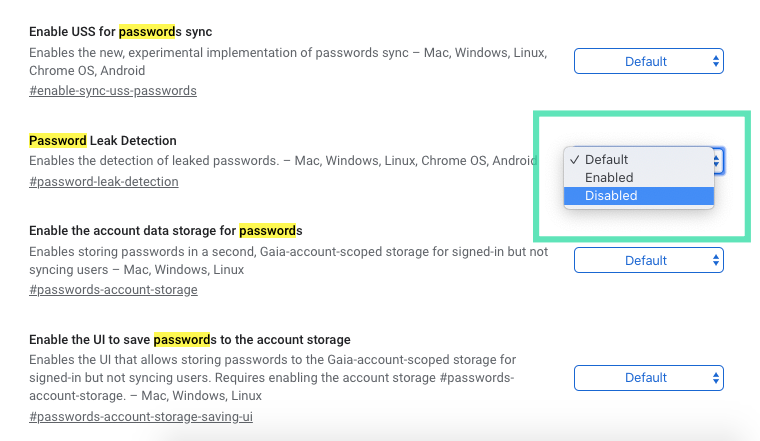Click the Password Leak Detection select arrows
The width and height of the screenshot is (760, 441).
[x=717, y=160]
